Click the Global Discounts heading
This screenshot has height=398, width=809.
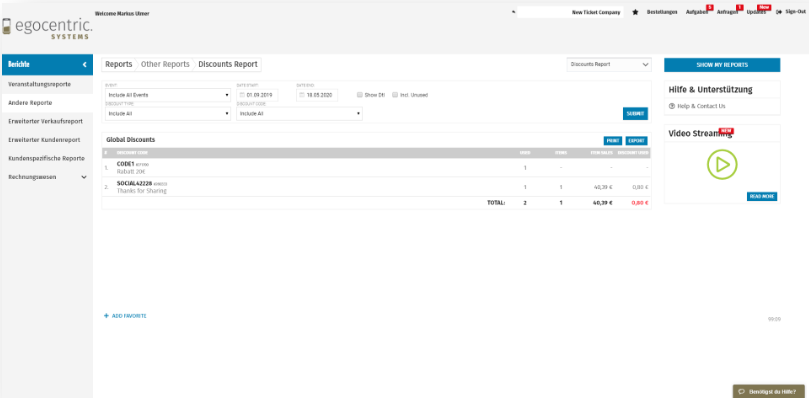pos(131,140)
